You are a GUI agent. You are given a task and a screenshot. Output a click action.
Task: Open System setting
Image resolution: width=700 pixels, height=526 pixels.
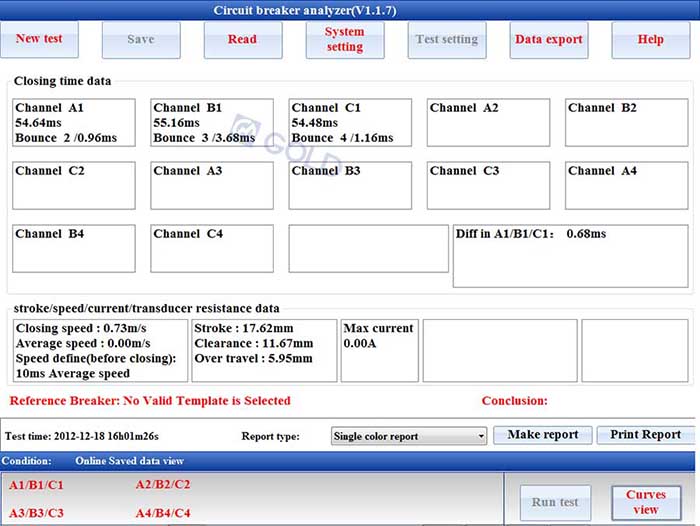click(x=344, y=40)
